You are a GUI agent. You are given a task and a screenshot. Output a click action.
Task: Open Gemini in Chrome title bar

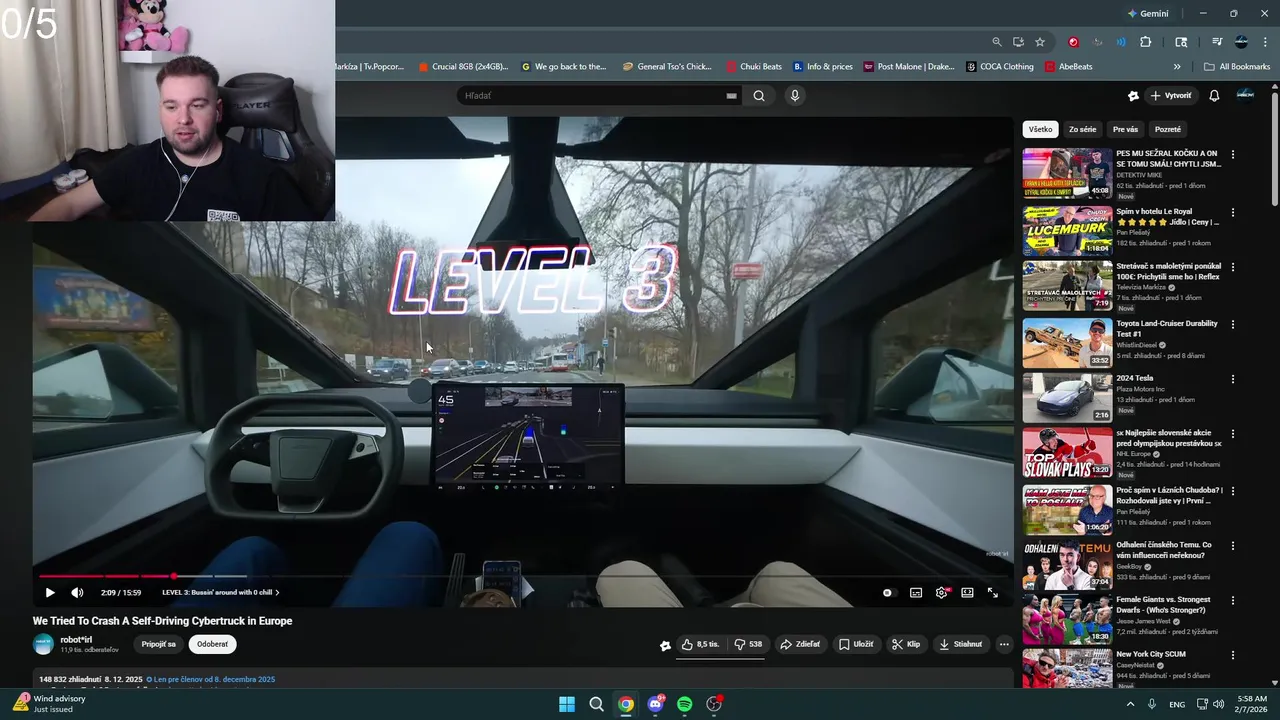click(x=1148, y=14)
